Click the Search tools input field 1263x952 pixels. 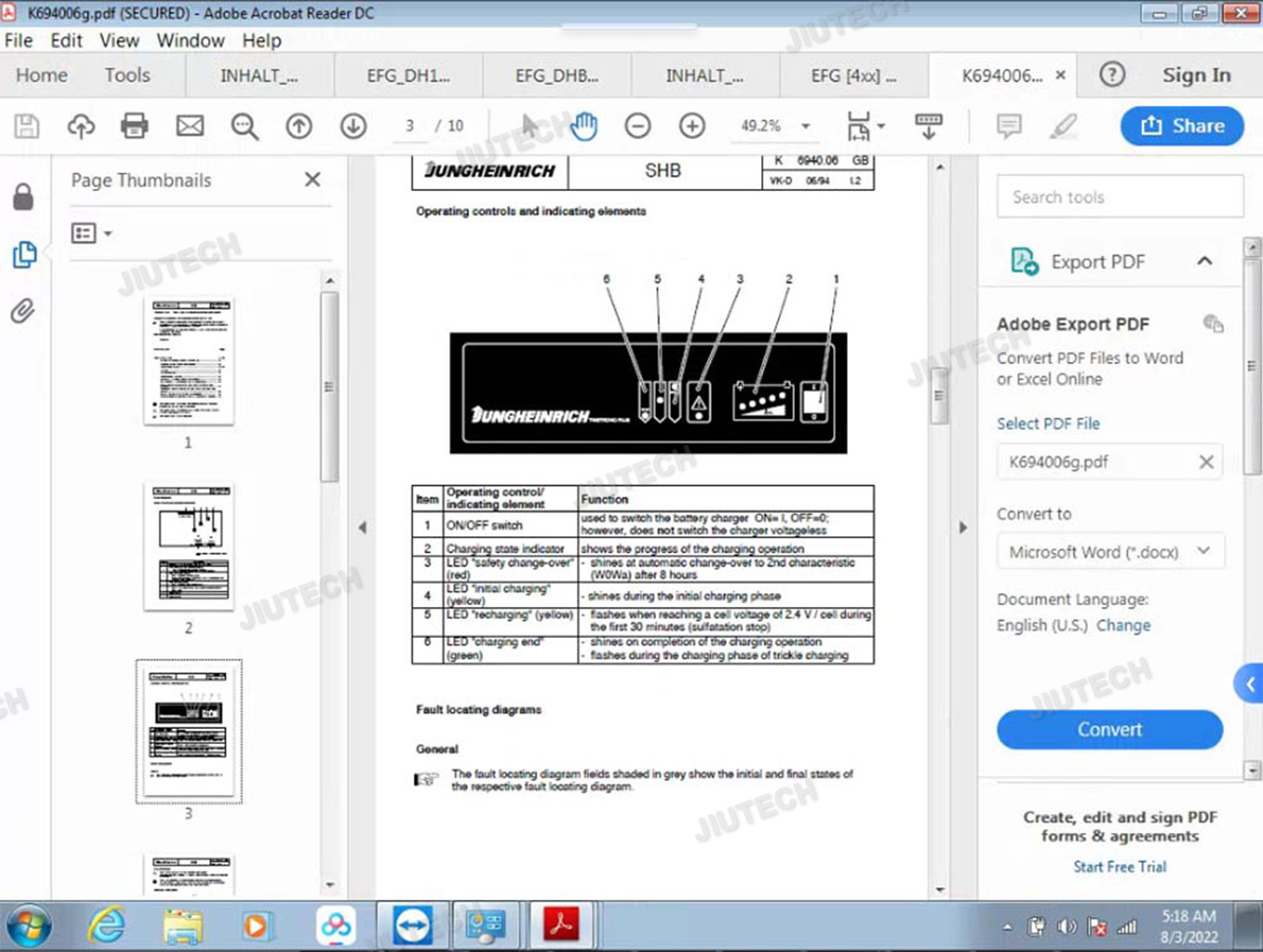pyautogui.click(x=1120, y=197)
